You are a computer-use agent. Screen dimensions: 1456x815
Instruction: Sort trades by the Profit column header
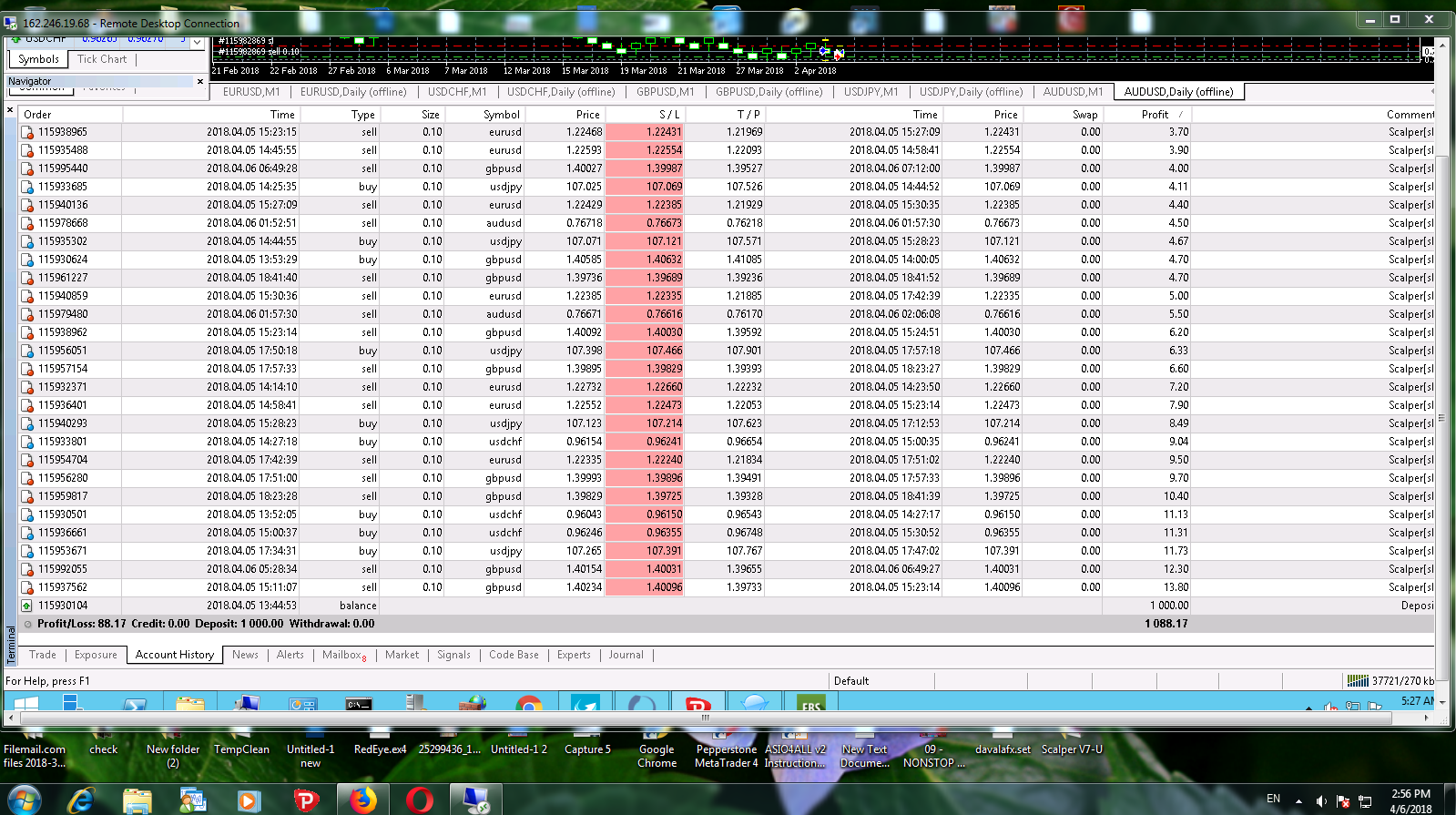pyautogui.click(x=1155, y=115)
